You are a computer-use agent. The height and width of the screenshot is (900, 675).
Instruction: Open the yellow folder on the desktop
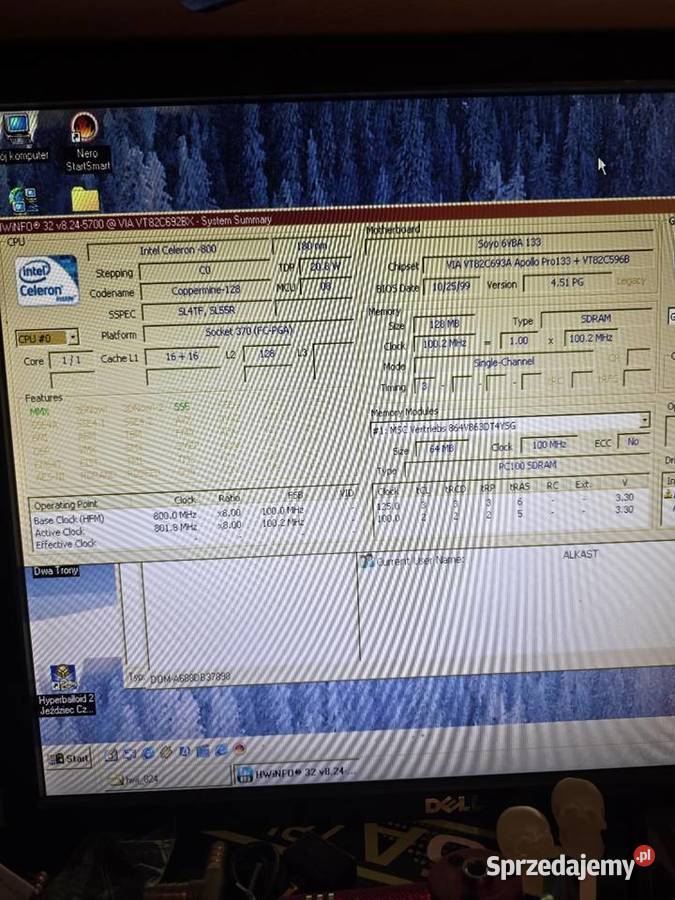(x=86, y=199)
